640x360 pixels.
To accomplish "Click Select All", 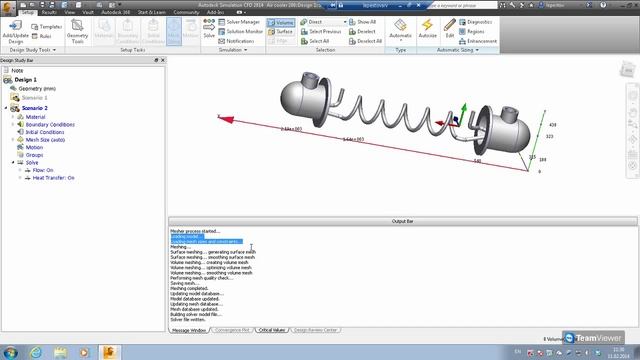I will [315, 41].
